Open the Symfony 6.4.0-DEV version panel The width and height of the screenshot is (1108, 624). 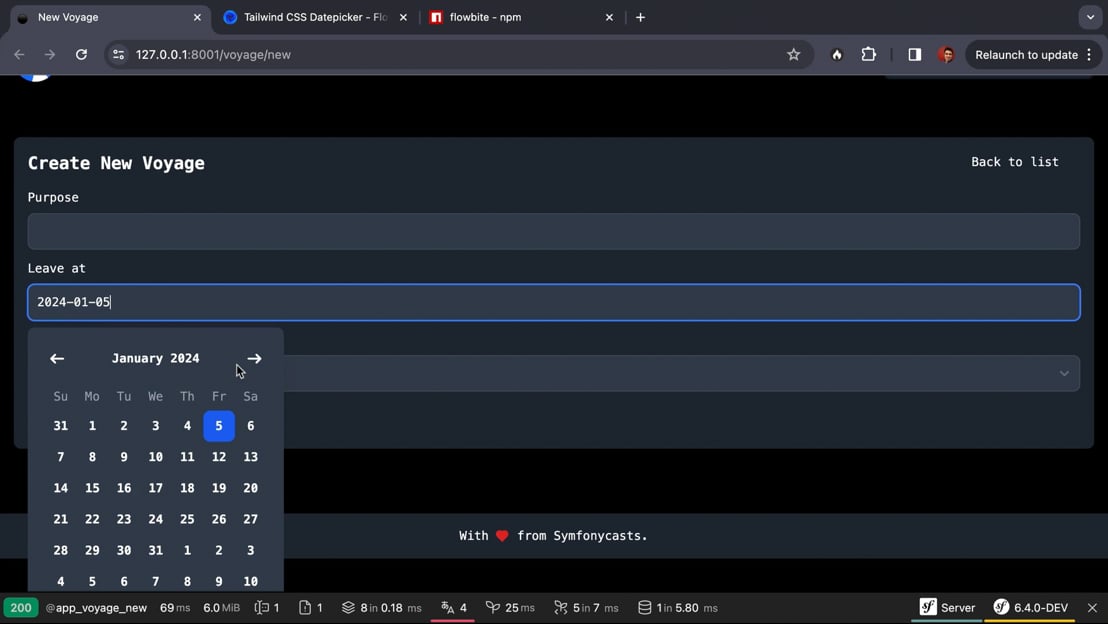1030,608
